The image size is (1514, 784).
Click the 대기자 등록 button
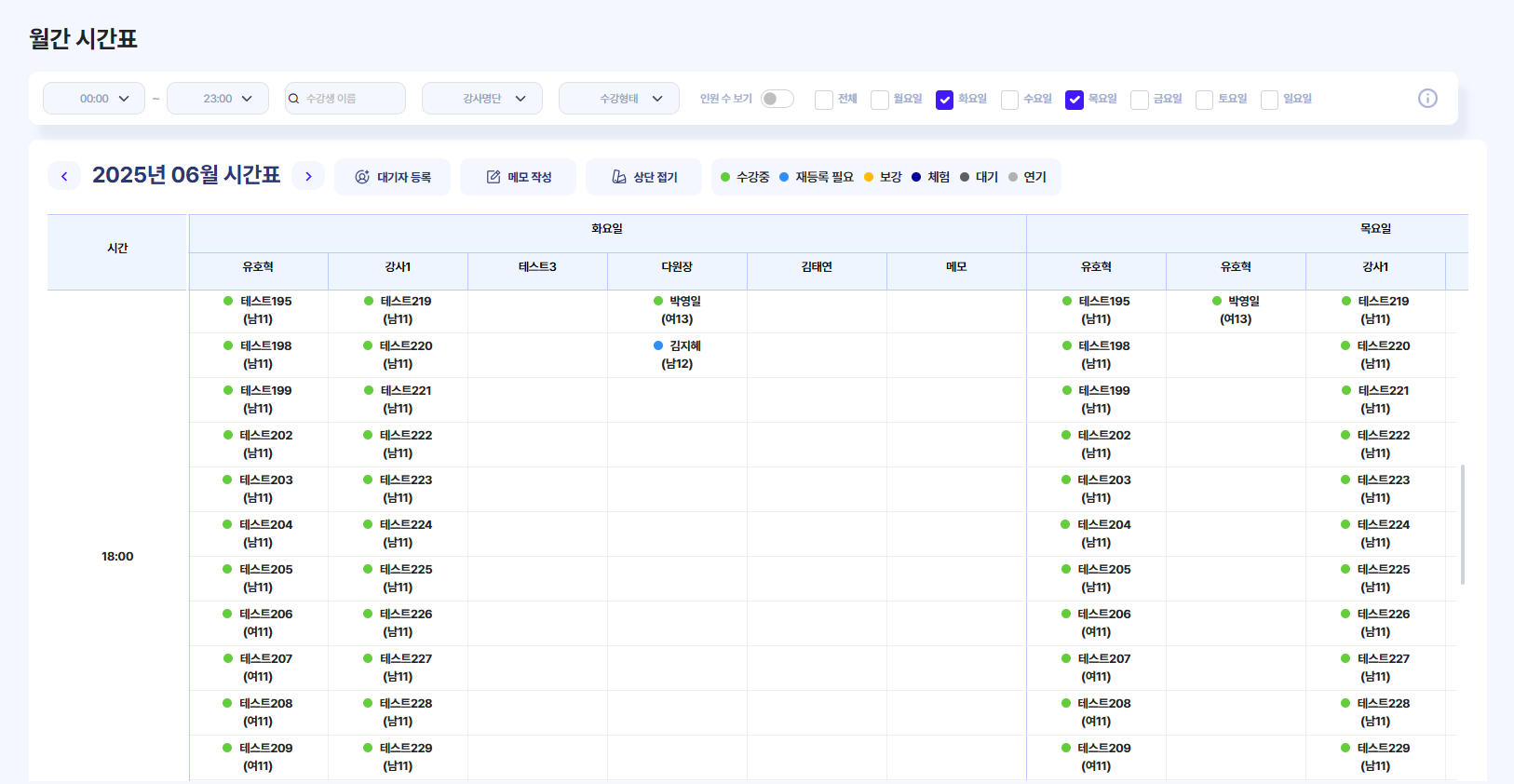[392, 177]
